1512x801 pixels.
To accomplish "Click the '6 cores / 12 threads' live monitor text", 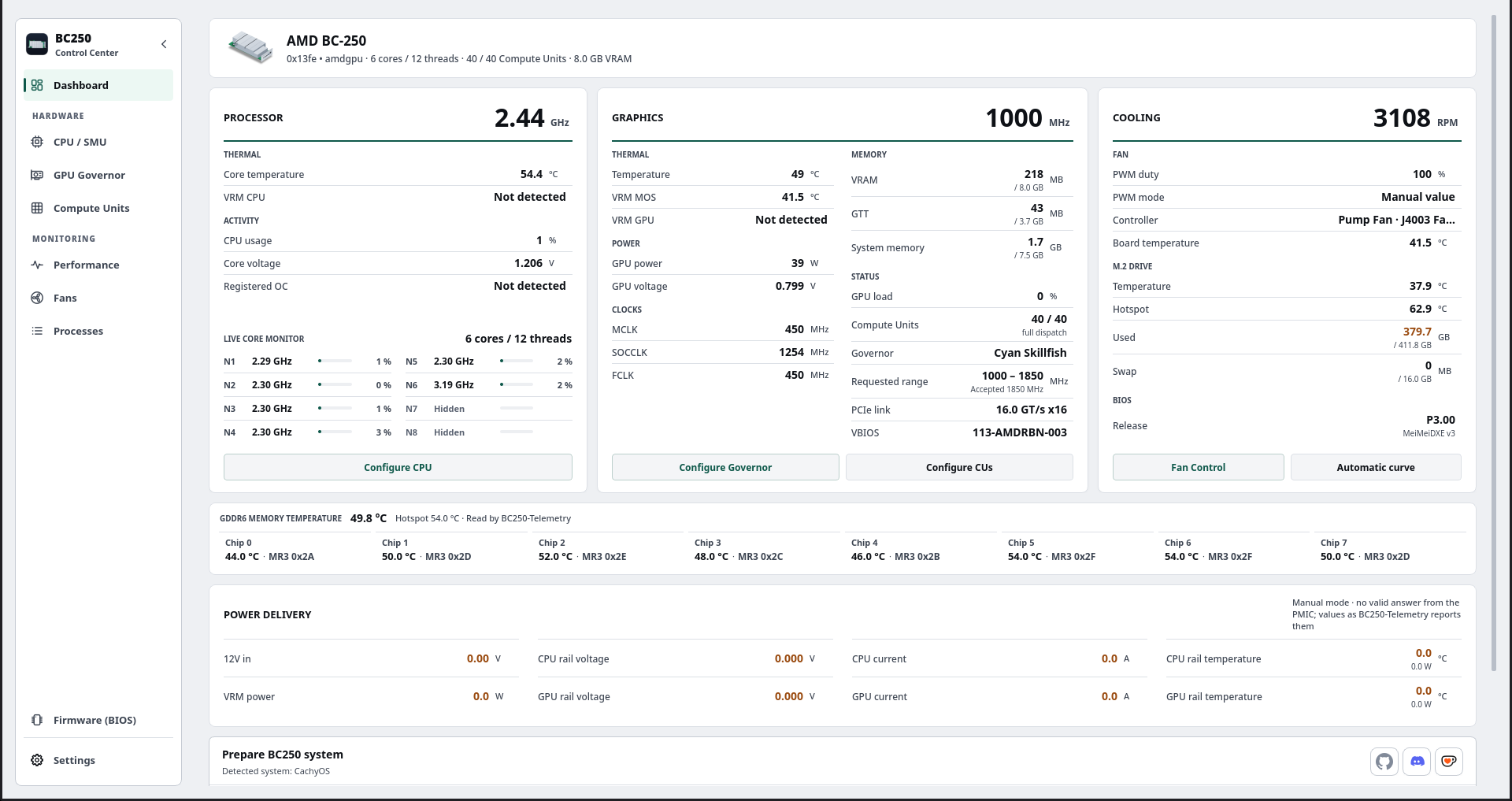I will coord(518,339).
